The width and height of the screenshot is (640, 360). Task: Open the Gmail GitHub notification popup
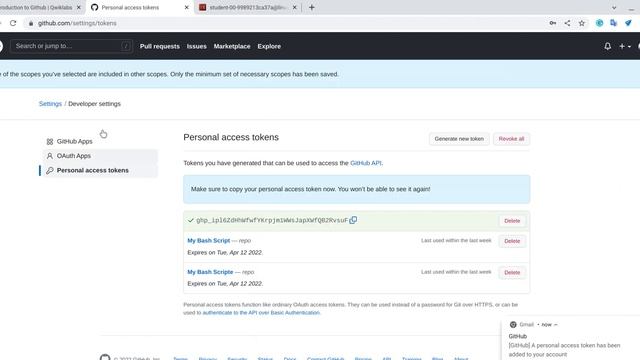coord(570,339)
